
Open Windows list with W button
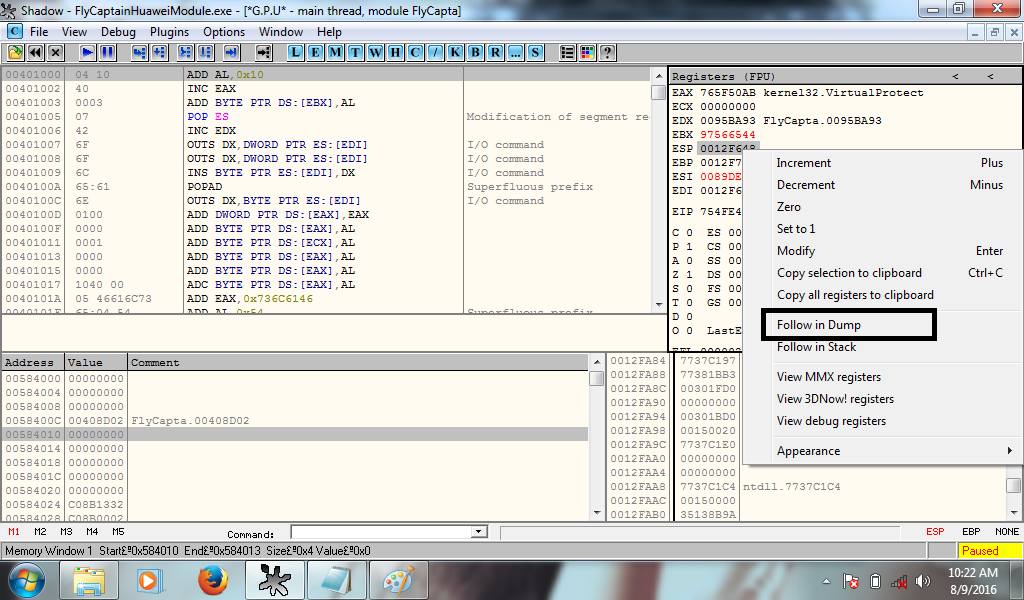click(x=376, y=53)
